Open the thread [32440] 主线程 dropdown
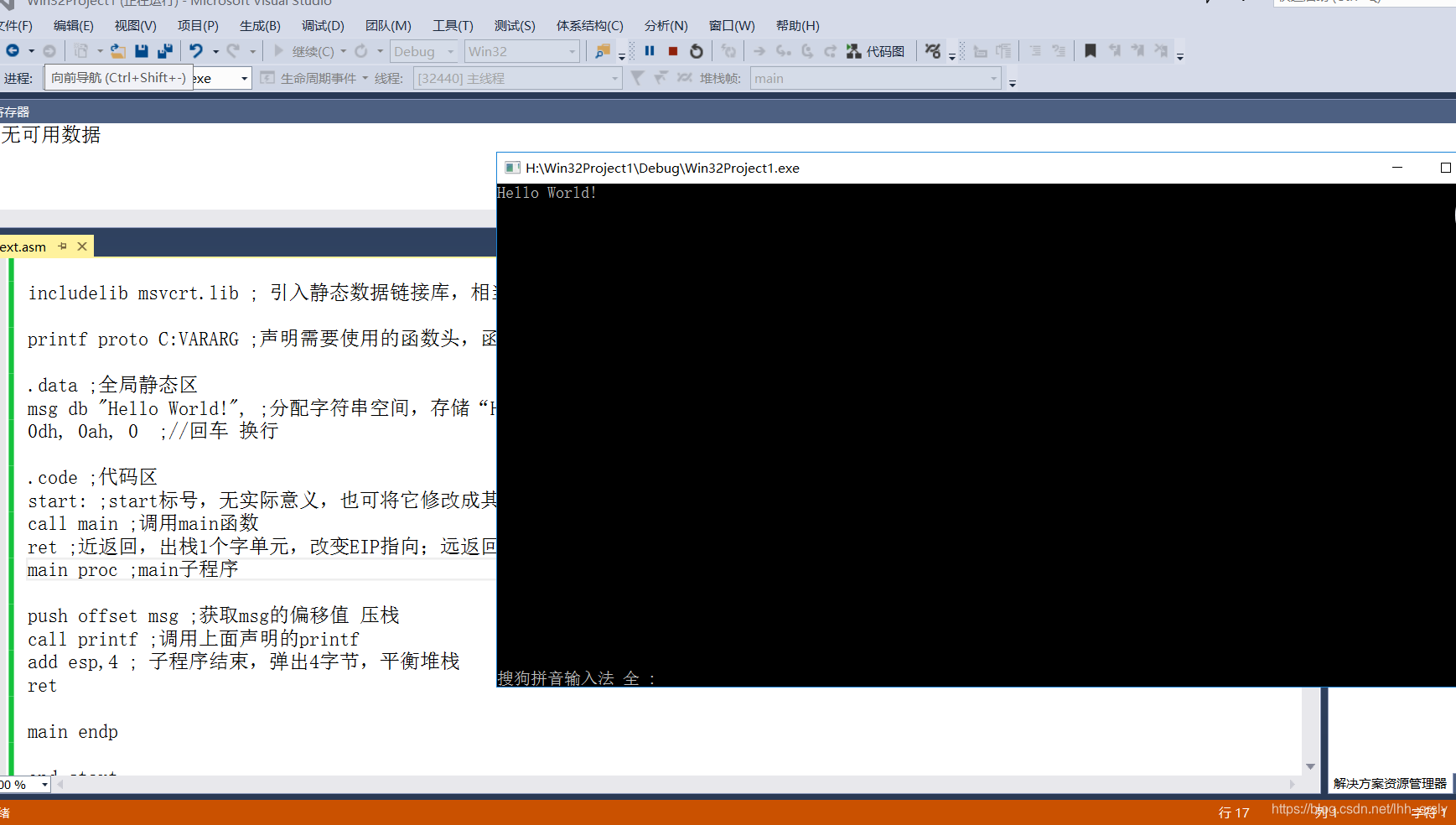 click(517, 79)
